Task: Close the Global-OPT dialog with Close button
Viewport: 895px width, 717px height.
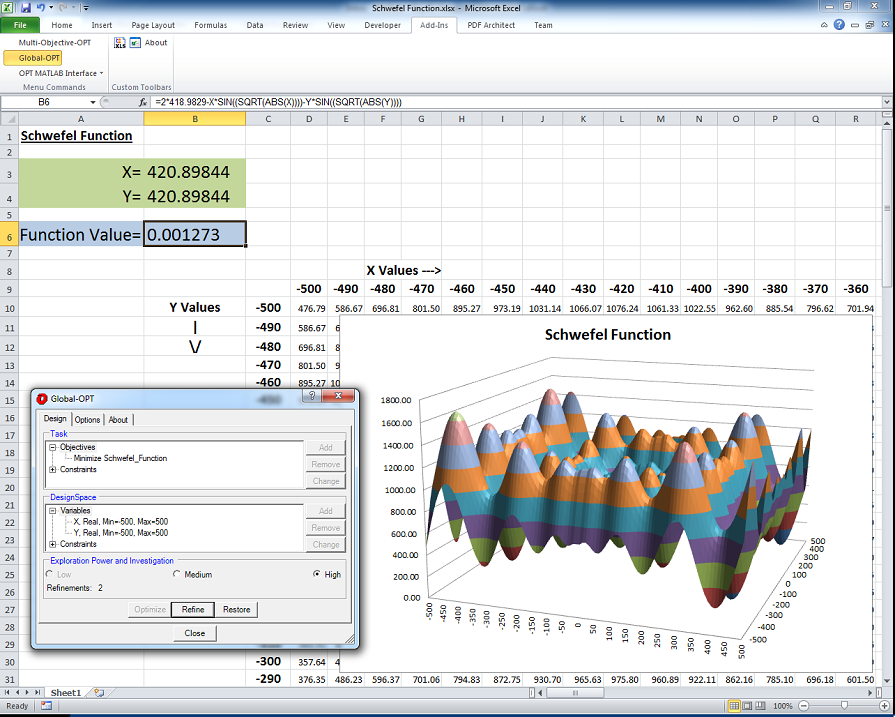Action: (195, 633)
